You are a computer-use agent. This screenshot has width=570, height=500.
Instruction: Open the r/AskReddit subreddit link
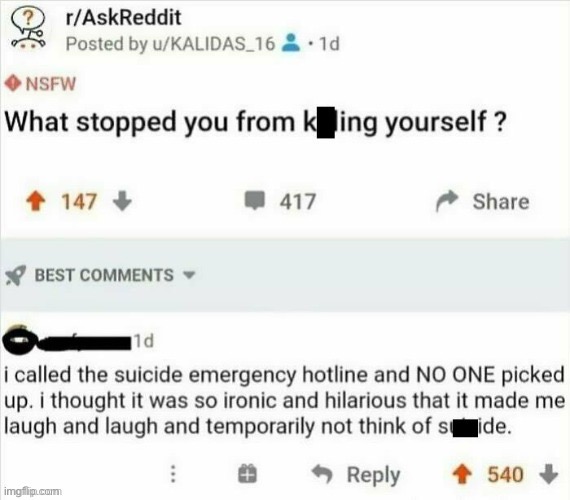tap(123, 17)
